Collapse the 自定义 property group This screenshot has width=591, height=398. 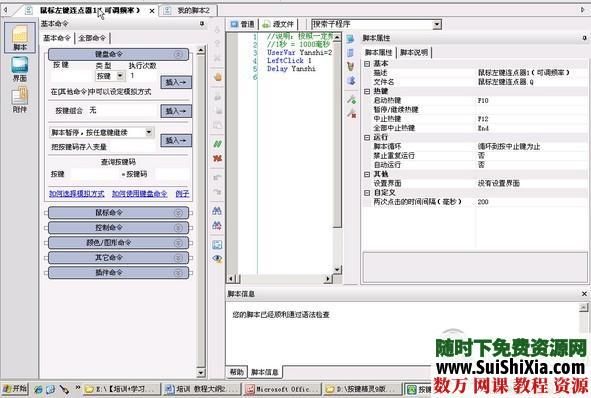(x=367, y=193)
